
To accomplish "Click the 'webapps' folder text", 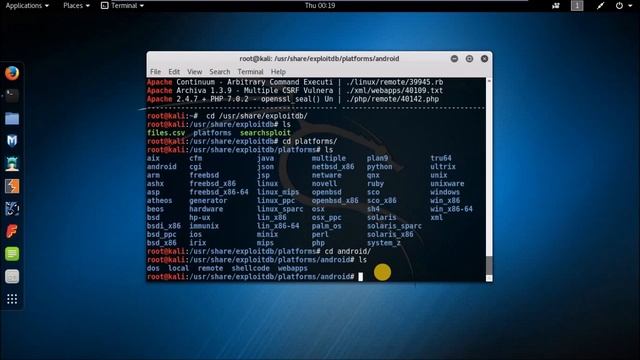I will [x=293, y=269].
